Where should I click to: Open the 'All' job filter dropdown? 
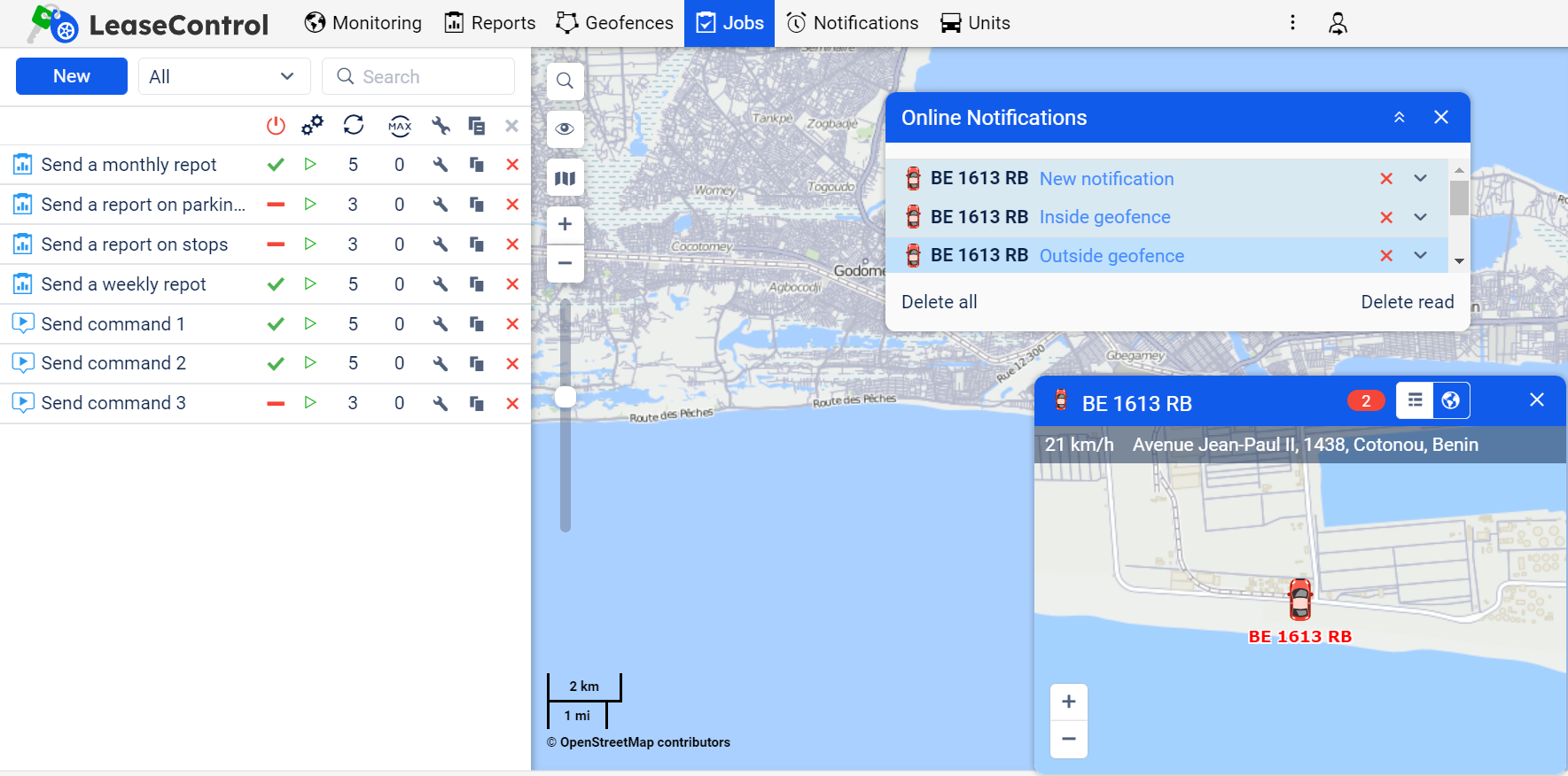[223, 77]
